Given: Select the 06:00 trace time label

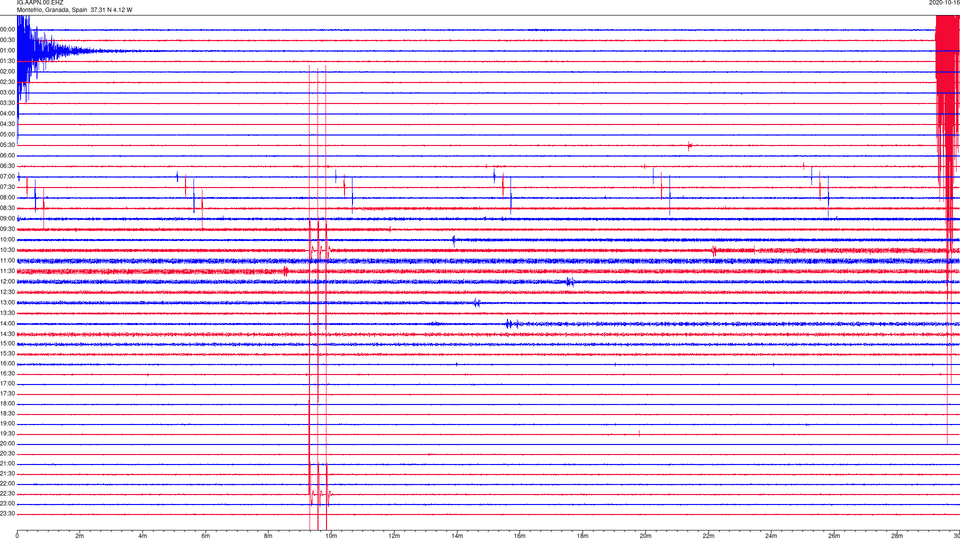Looking at the screenshot, I should click(8, 156).
